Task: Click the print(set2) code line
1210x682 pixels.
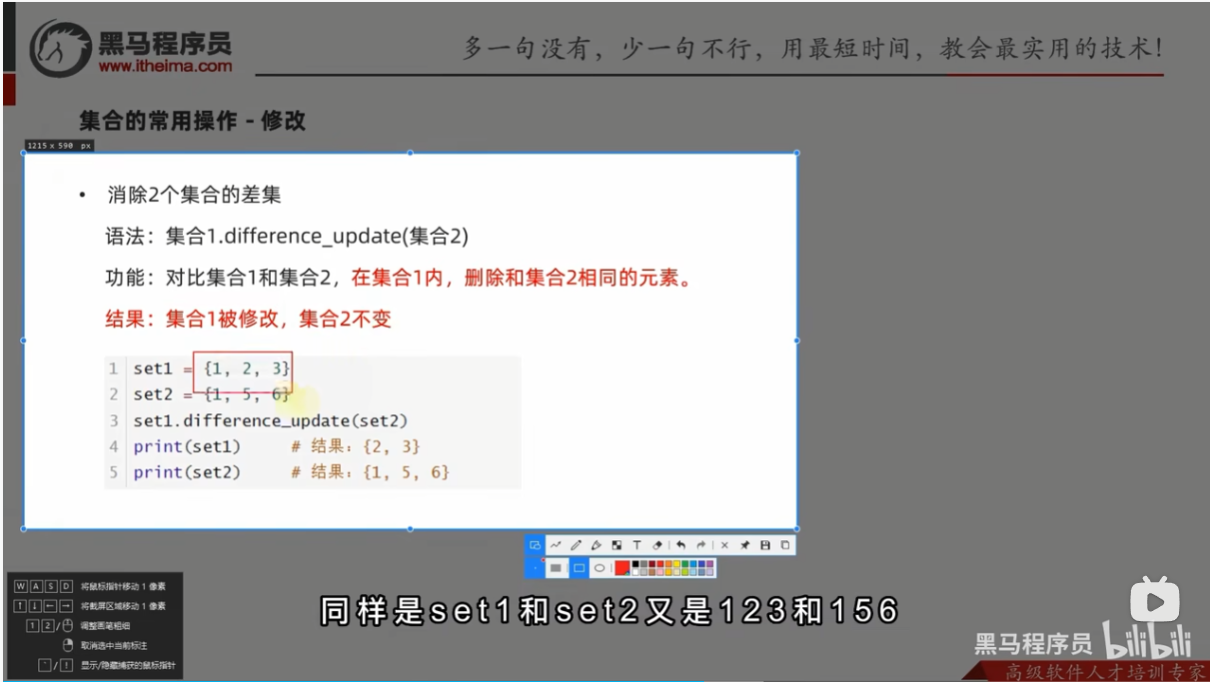Action: [x=188, y=472]
